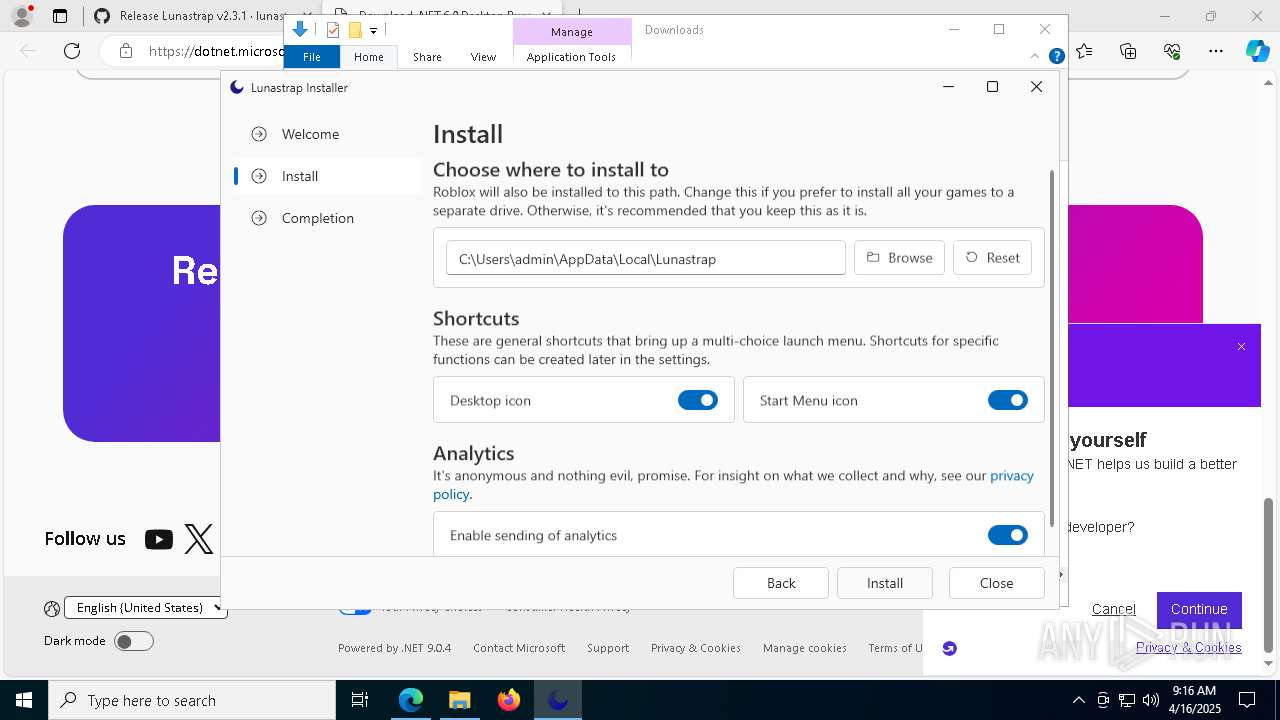Open Edge tab actions menu icon
This screenshot has width=1280, height=720.
pos(60,16)
